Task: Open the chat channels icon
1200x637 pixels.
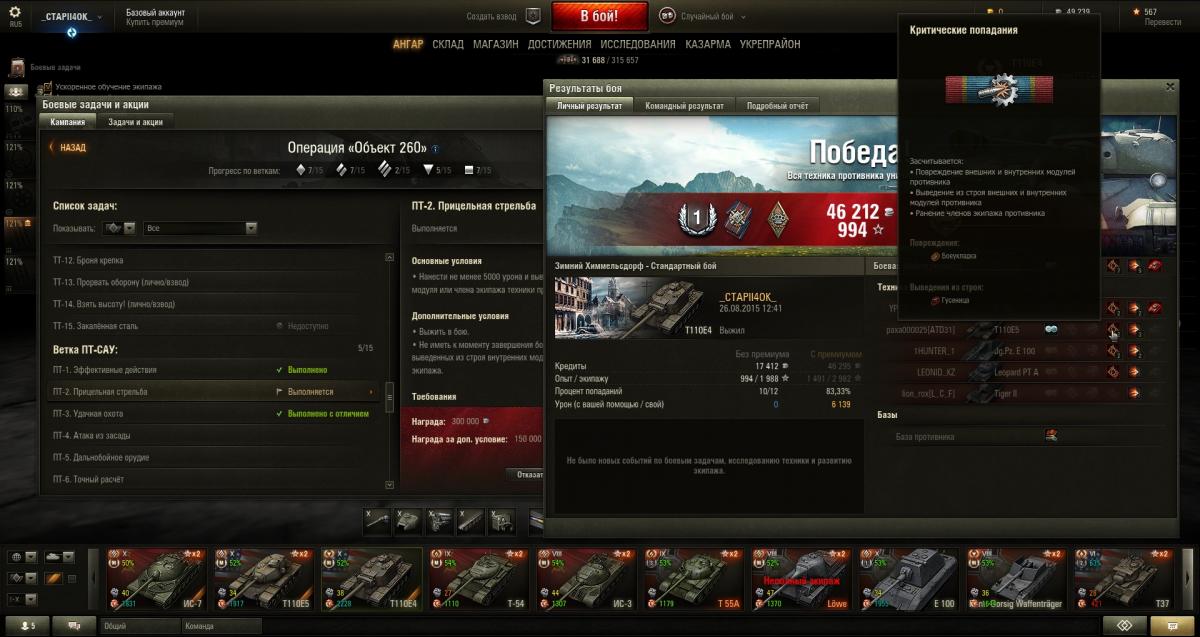Action: tap(75, 625)
